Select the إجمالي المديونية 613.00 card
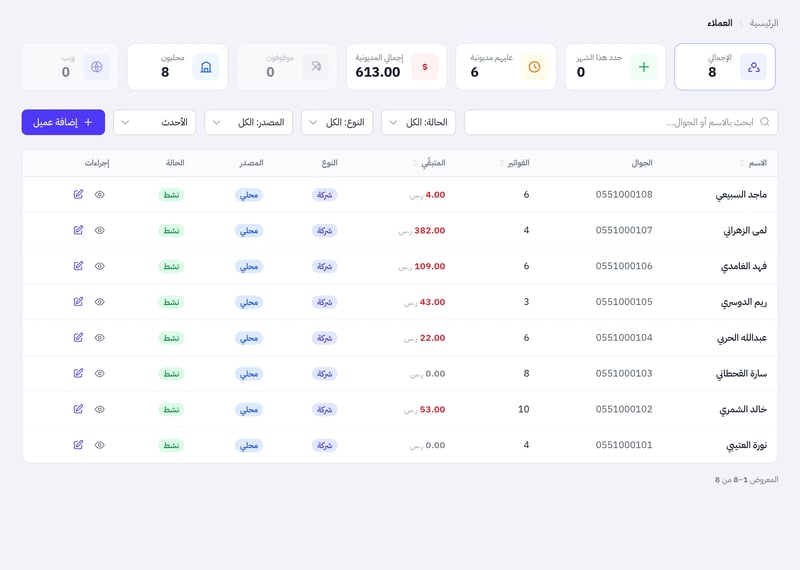 (396, 67)
